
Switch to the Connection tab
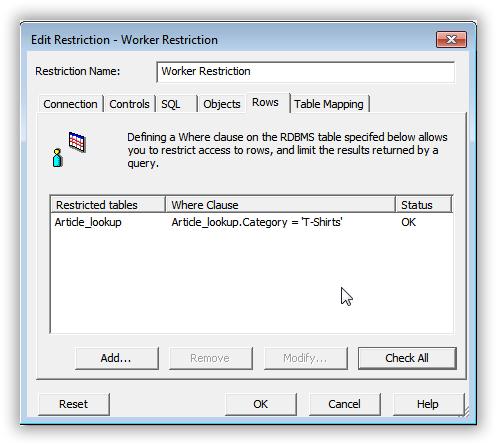click(x=70, y=104)
